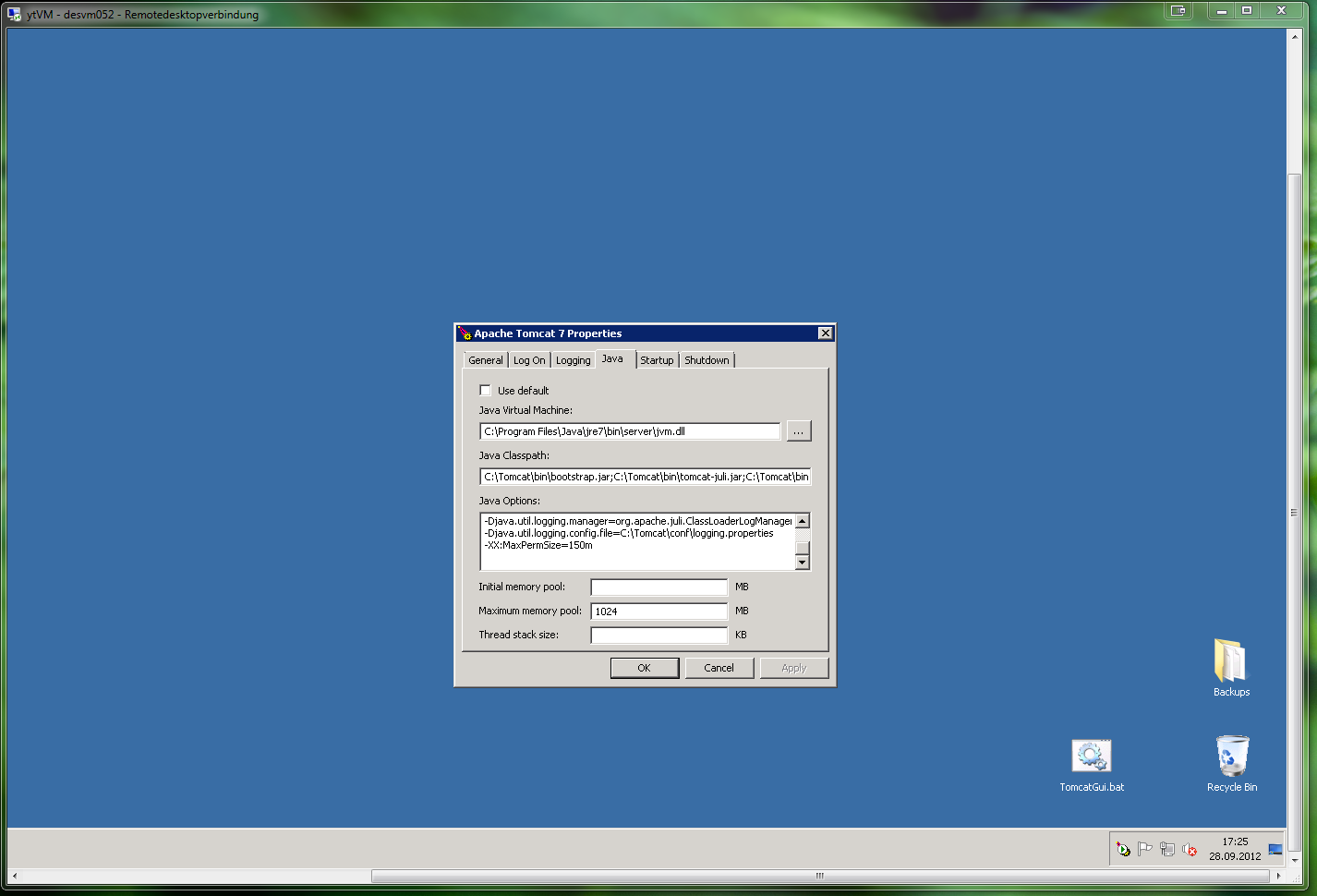Click inside the Java Options text area
This screenshot has height=896, width=1317.
[637, 541]
